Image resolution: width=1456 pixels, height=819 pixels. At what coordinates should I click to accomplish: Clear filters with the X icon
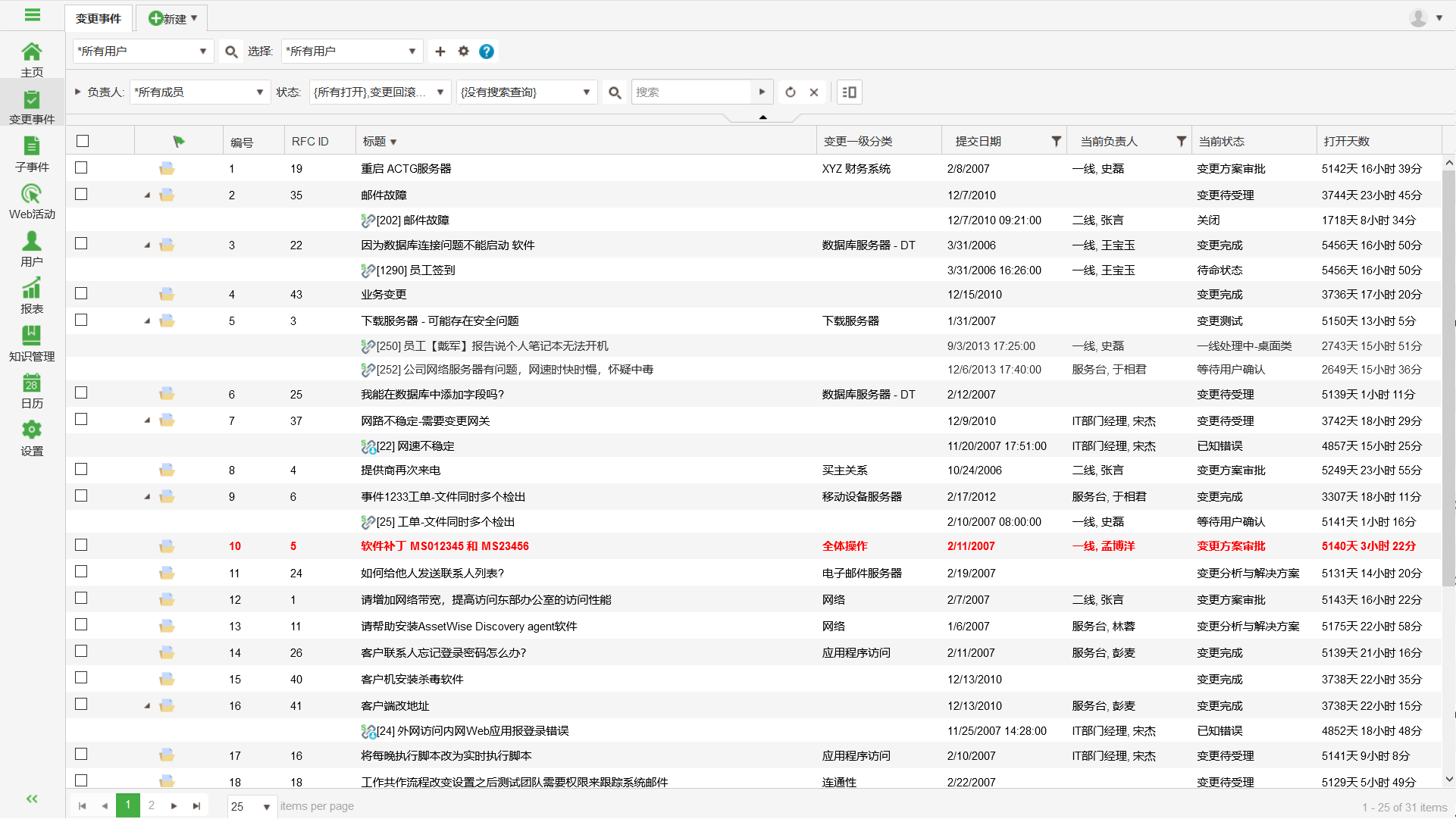pos(814,92)
